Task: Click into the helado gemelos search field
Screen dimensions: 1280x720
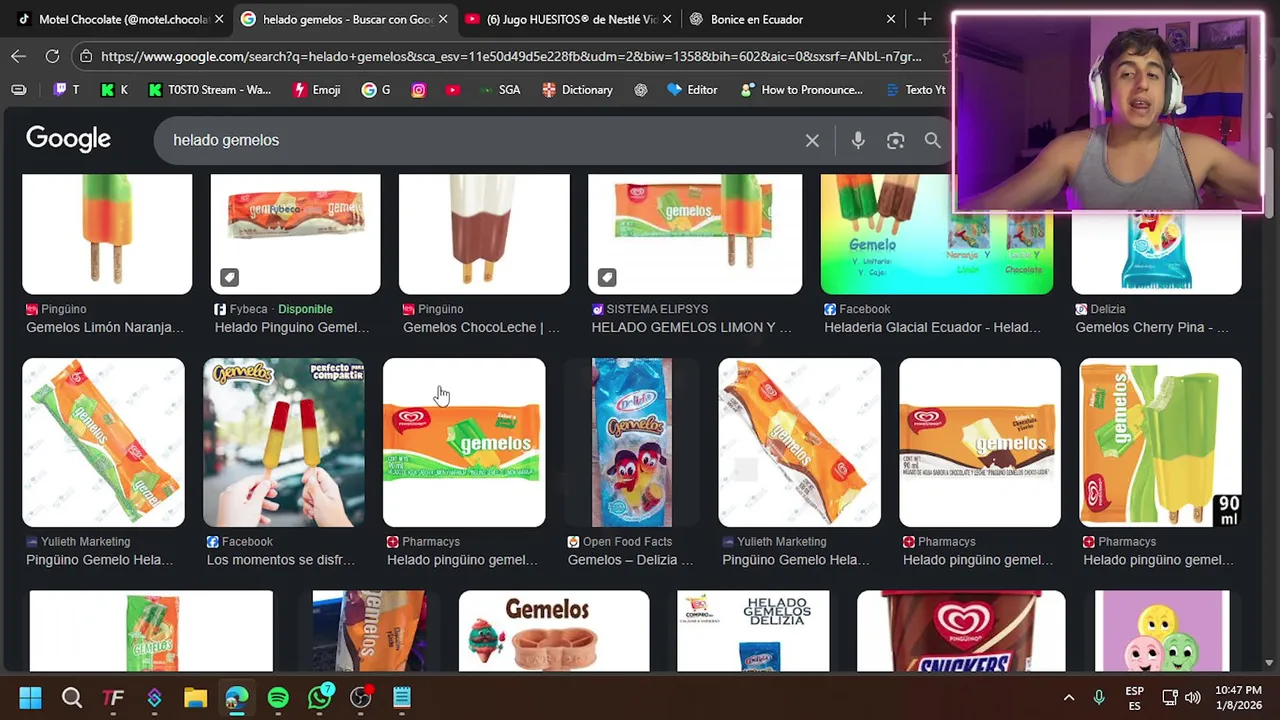Action: (480, 141)
